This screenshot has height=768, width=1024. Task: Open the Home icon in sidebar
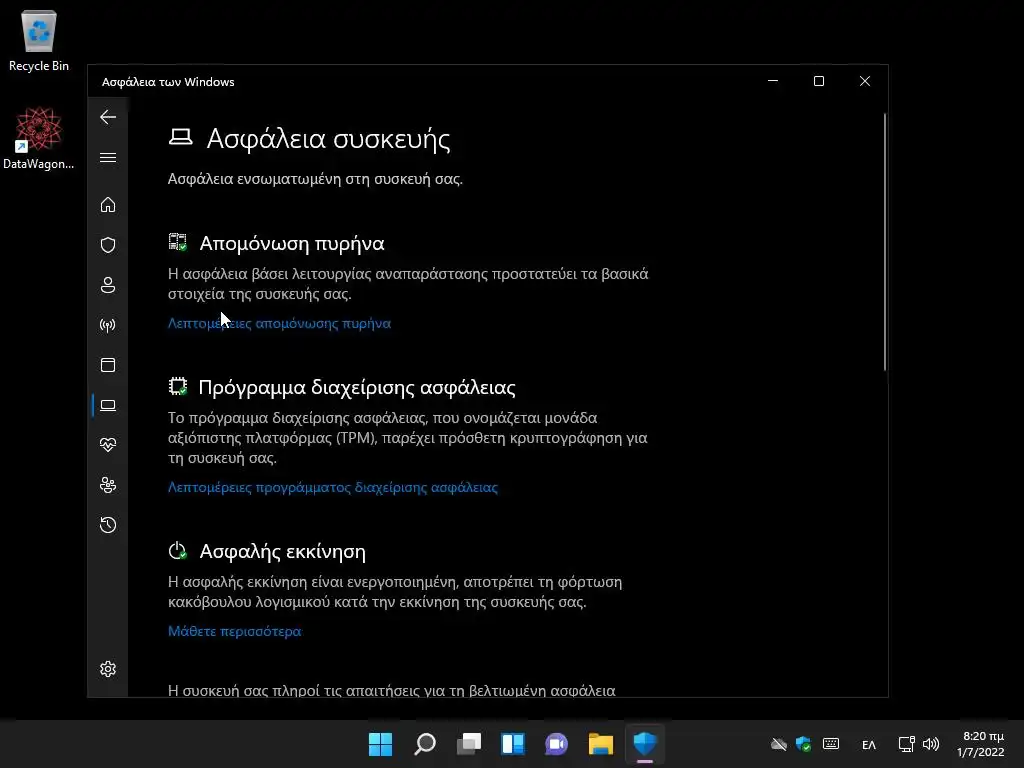point(108,205)
